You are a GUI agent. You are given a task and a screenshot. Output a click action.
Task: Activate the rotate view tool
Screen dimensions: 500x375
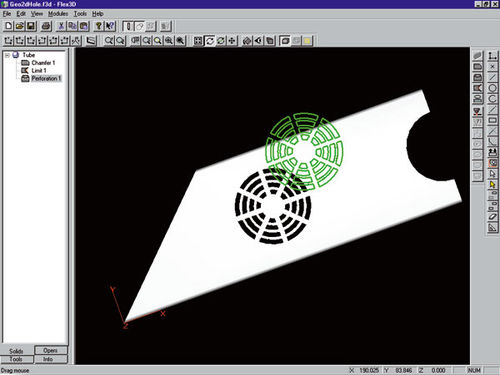210,41
